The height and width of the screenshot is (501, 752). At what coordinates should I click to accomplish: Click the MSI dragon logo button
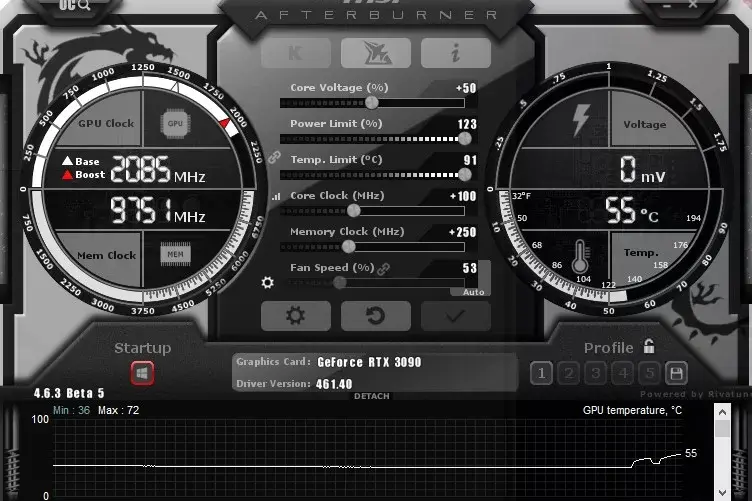coord(376,53)
